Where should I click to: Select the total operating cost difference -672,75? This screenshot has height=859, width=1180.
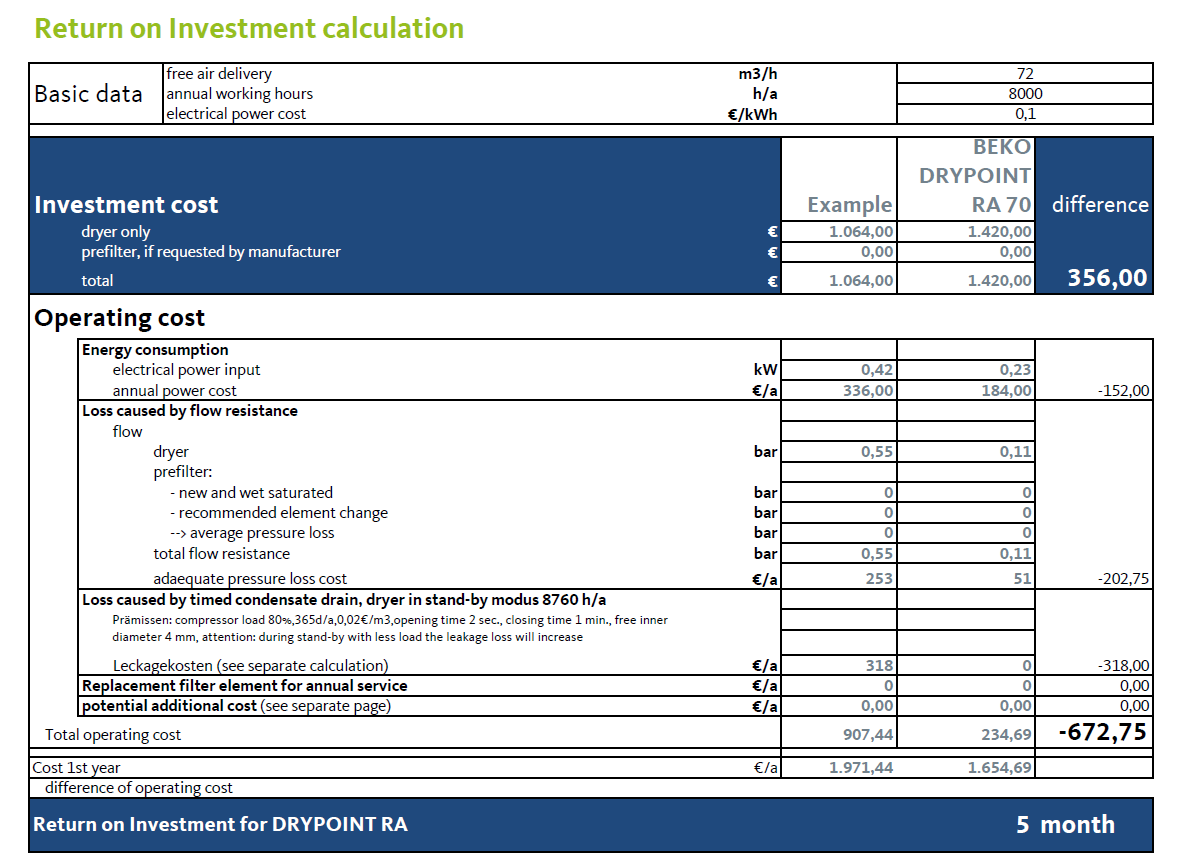click(1094, 732)
